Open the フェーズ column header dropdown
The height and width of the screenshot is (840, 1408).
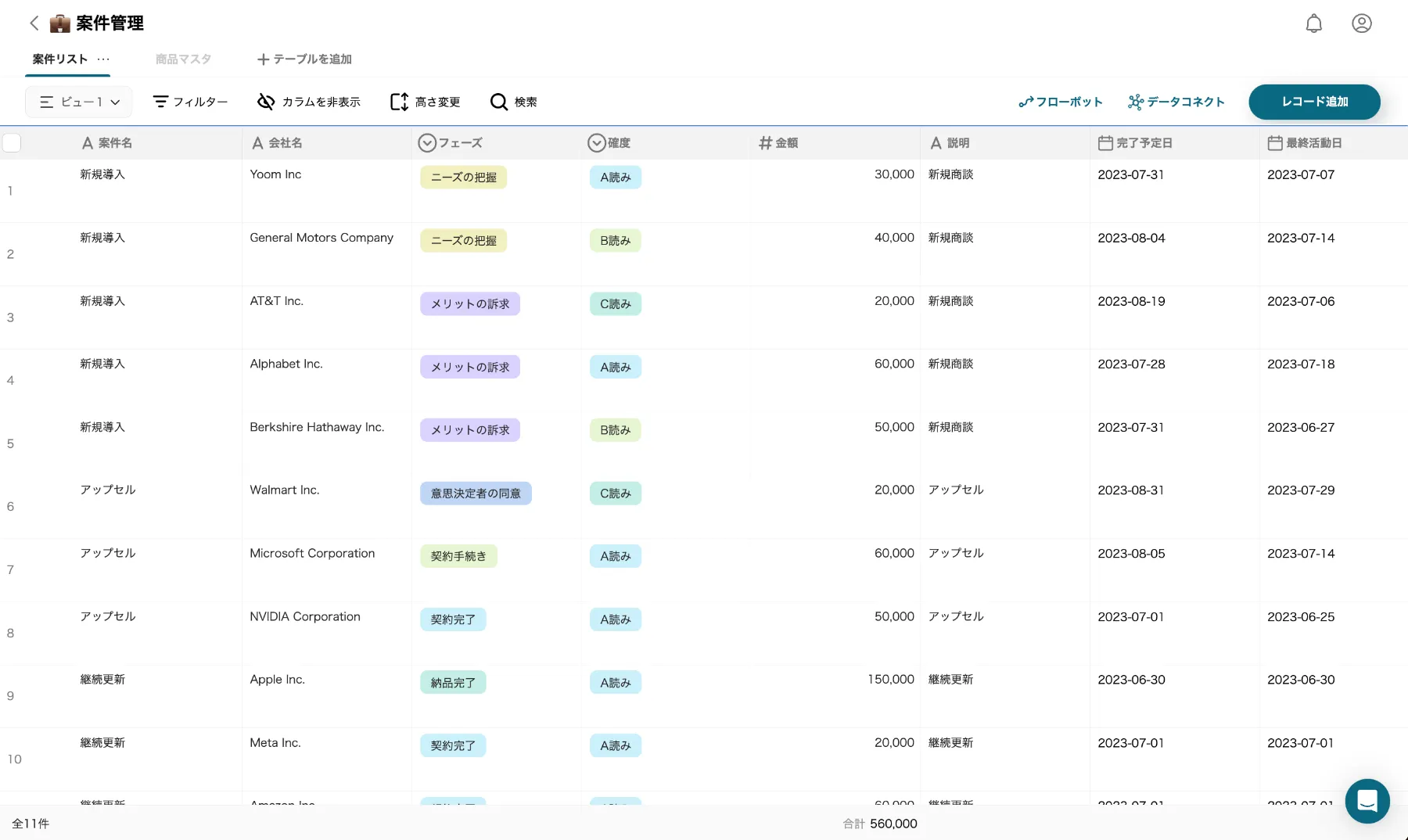pos(427,143)
